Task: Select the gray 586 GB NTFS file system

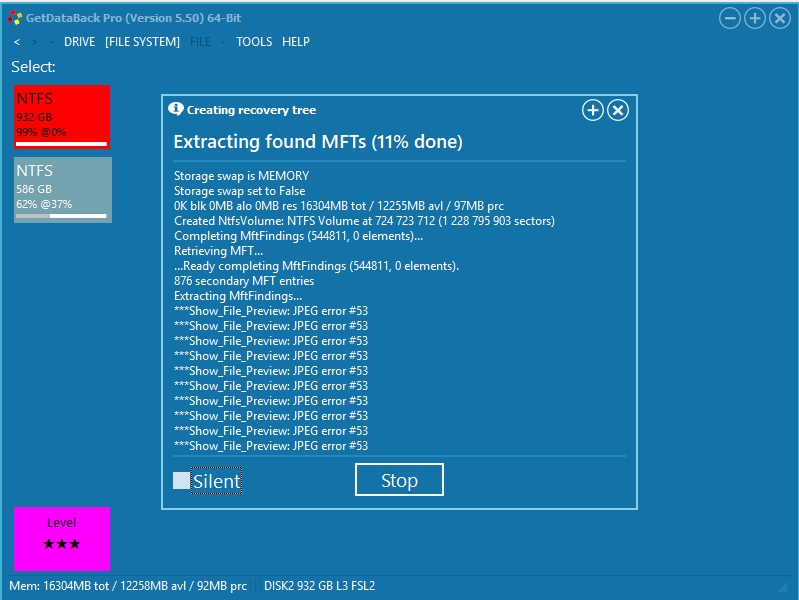Action: click(x=62, y=189)
